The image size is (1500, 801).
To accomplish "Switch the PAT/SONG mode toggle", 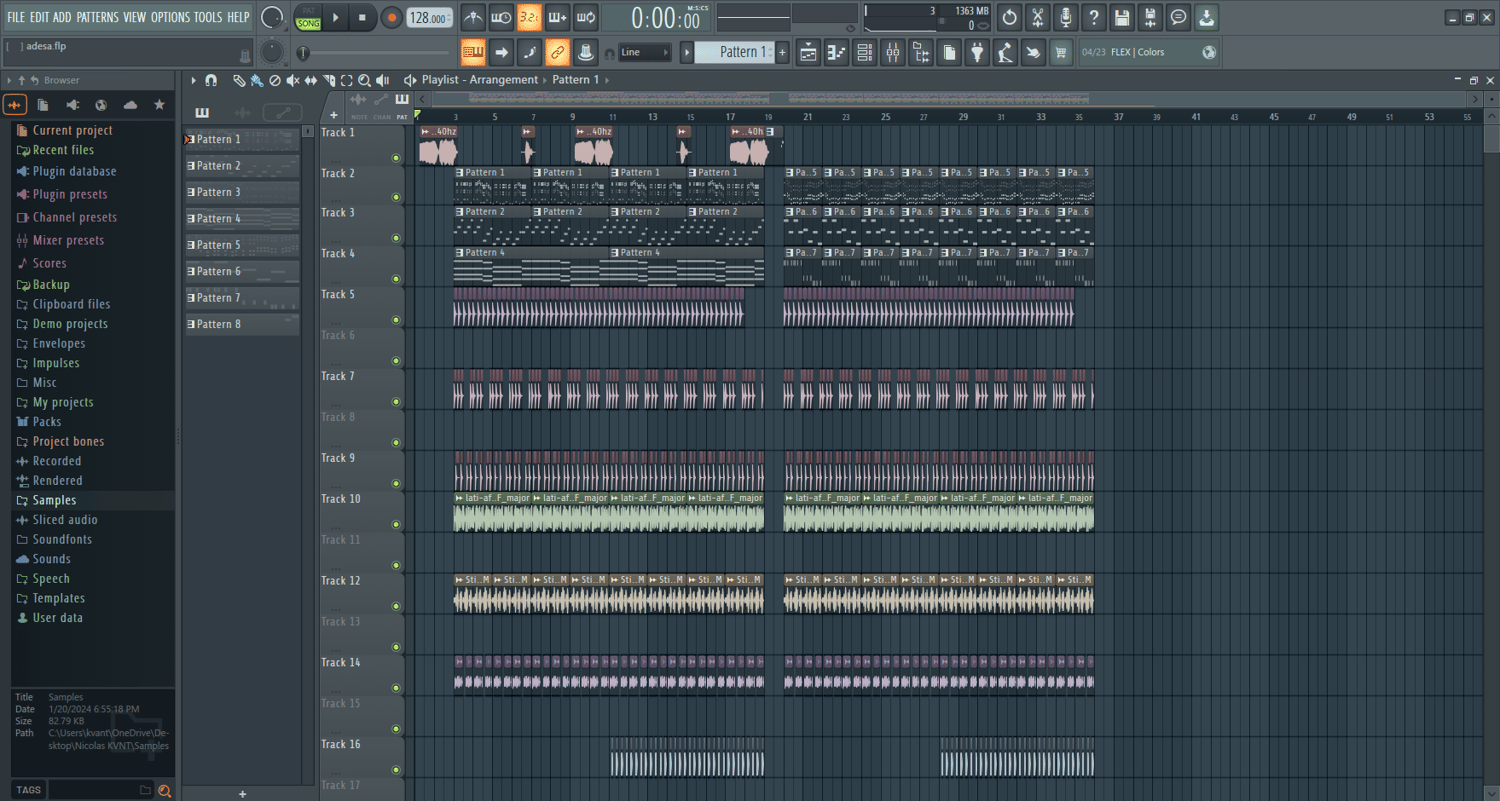I will 308,17.
